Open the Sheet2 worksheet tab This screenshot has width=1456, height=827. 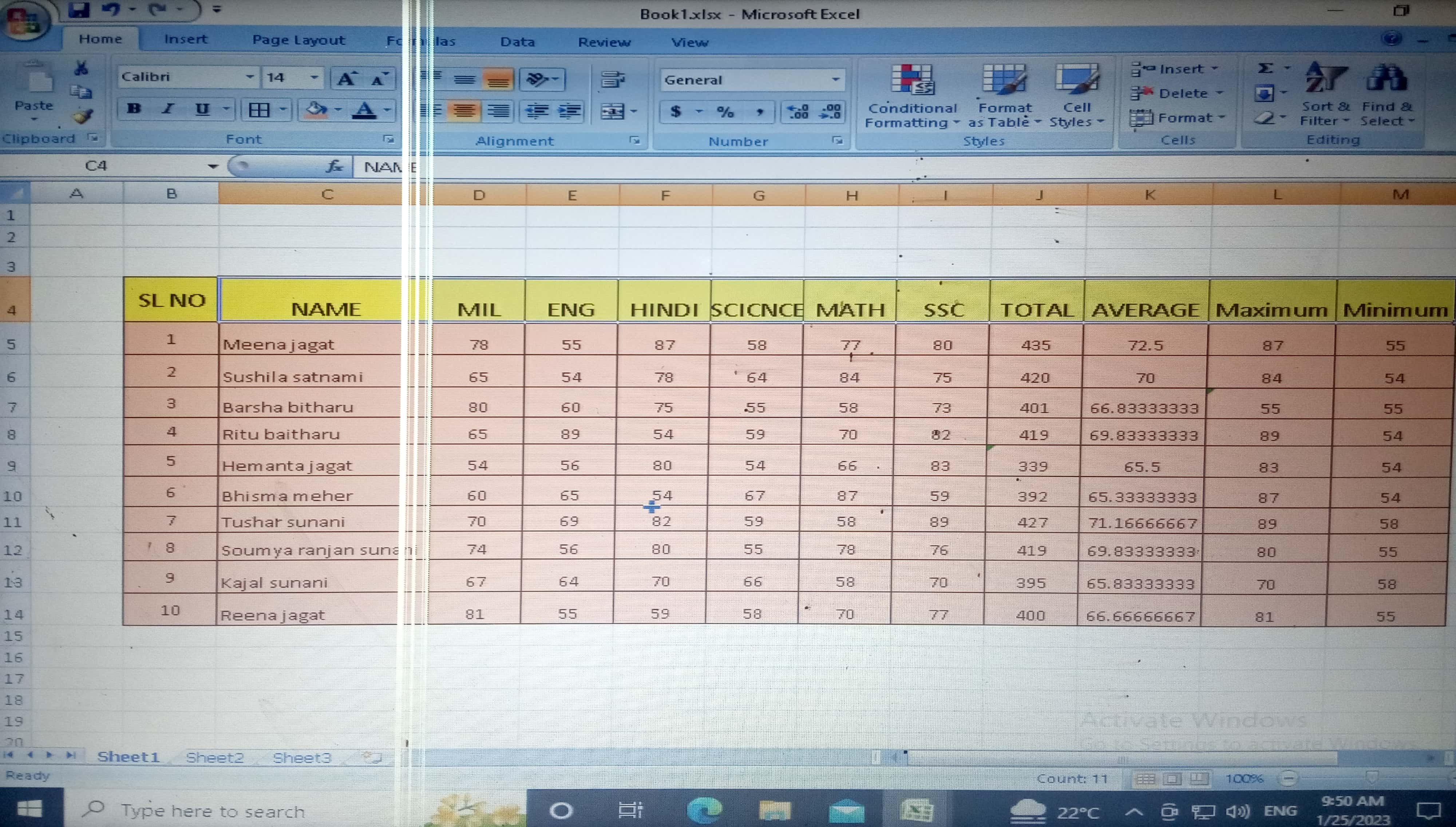pos(215,757)
